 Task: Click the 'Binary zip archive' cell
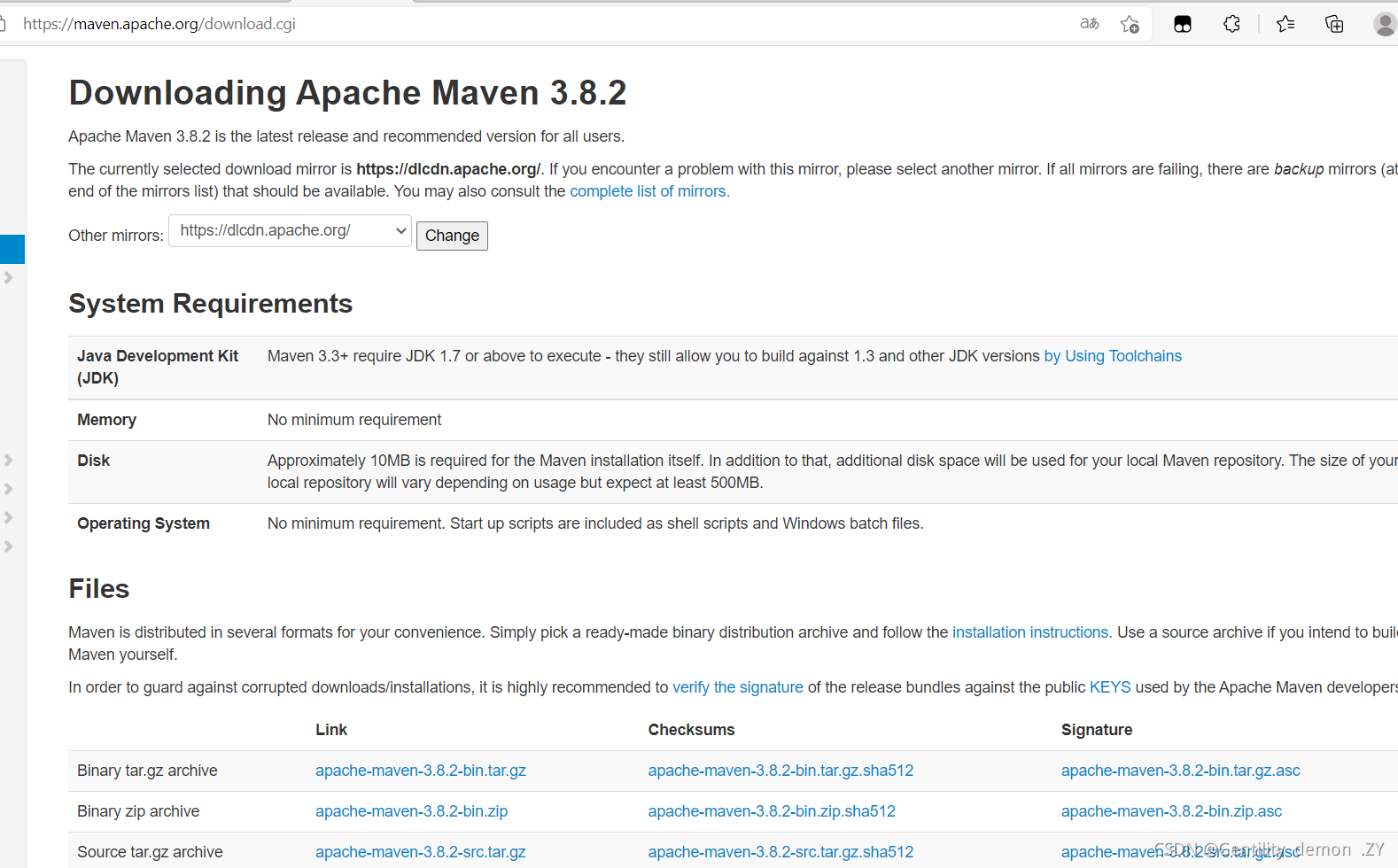pos(138,811)
